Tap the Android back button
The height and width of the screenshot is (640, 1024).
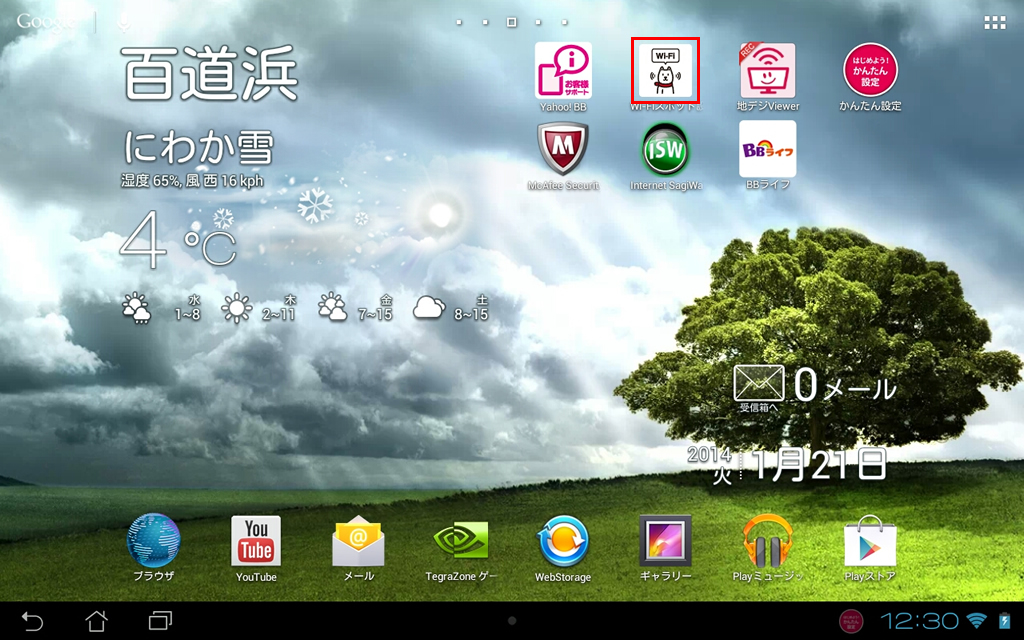[32, 620]
